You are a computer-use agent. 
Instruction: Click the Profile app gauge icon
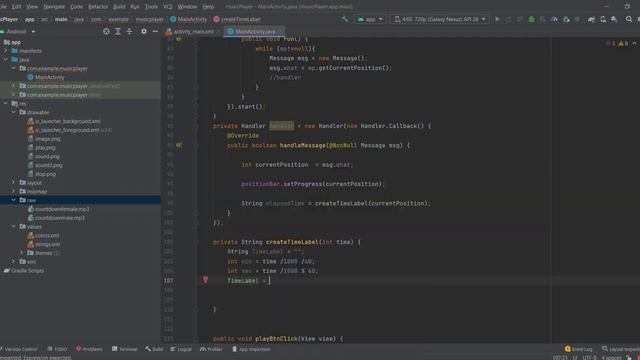pos(554,19)
